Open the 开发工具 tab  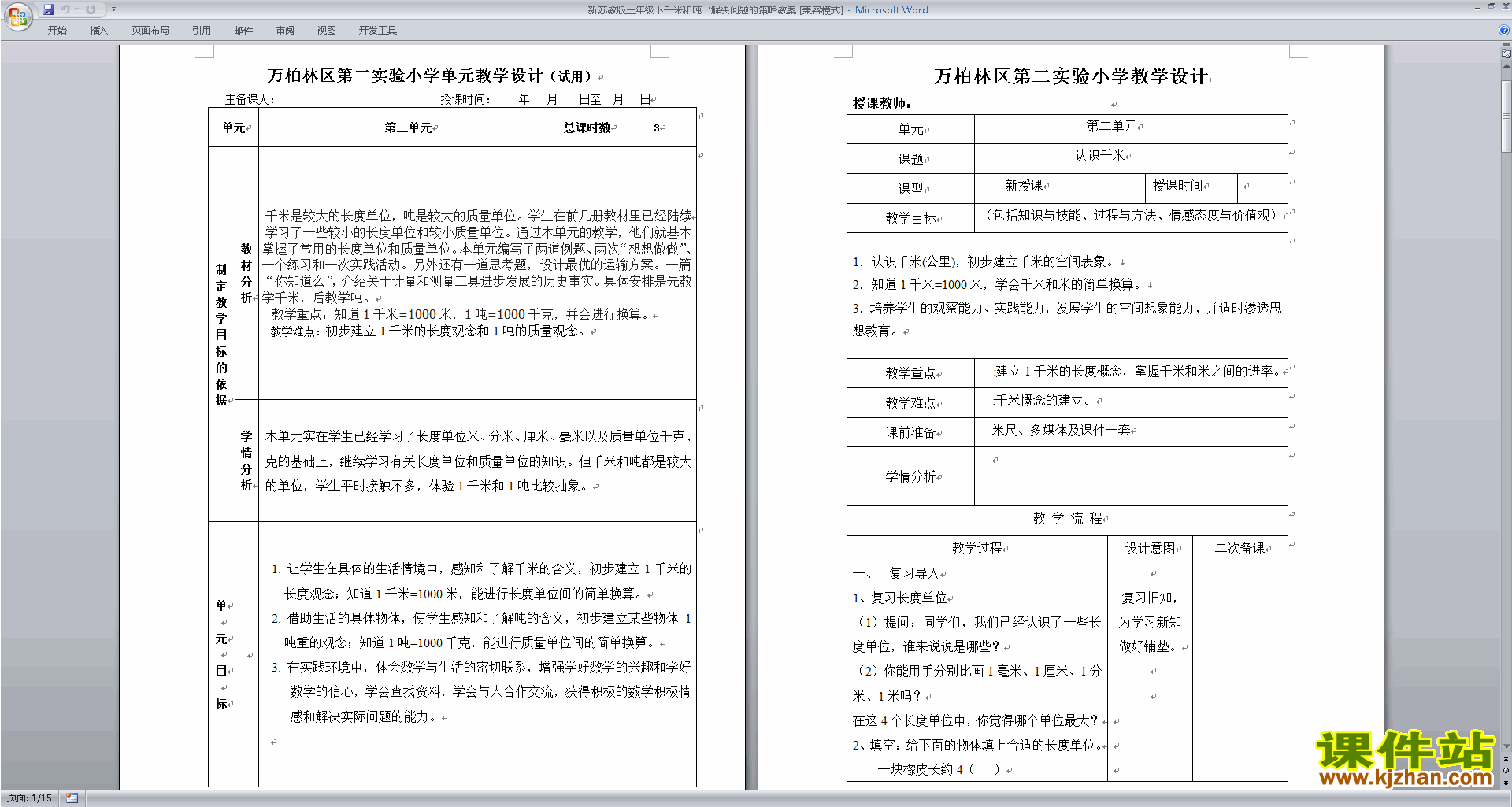coord(377,31)
